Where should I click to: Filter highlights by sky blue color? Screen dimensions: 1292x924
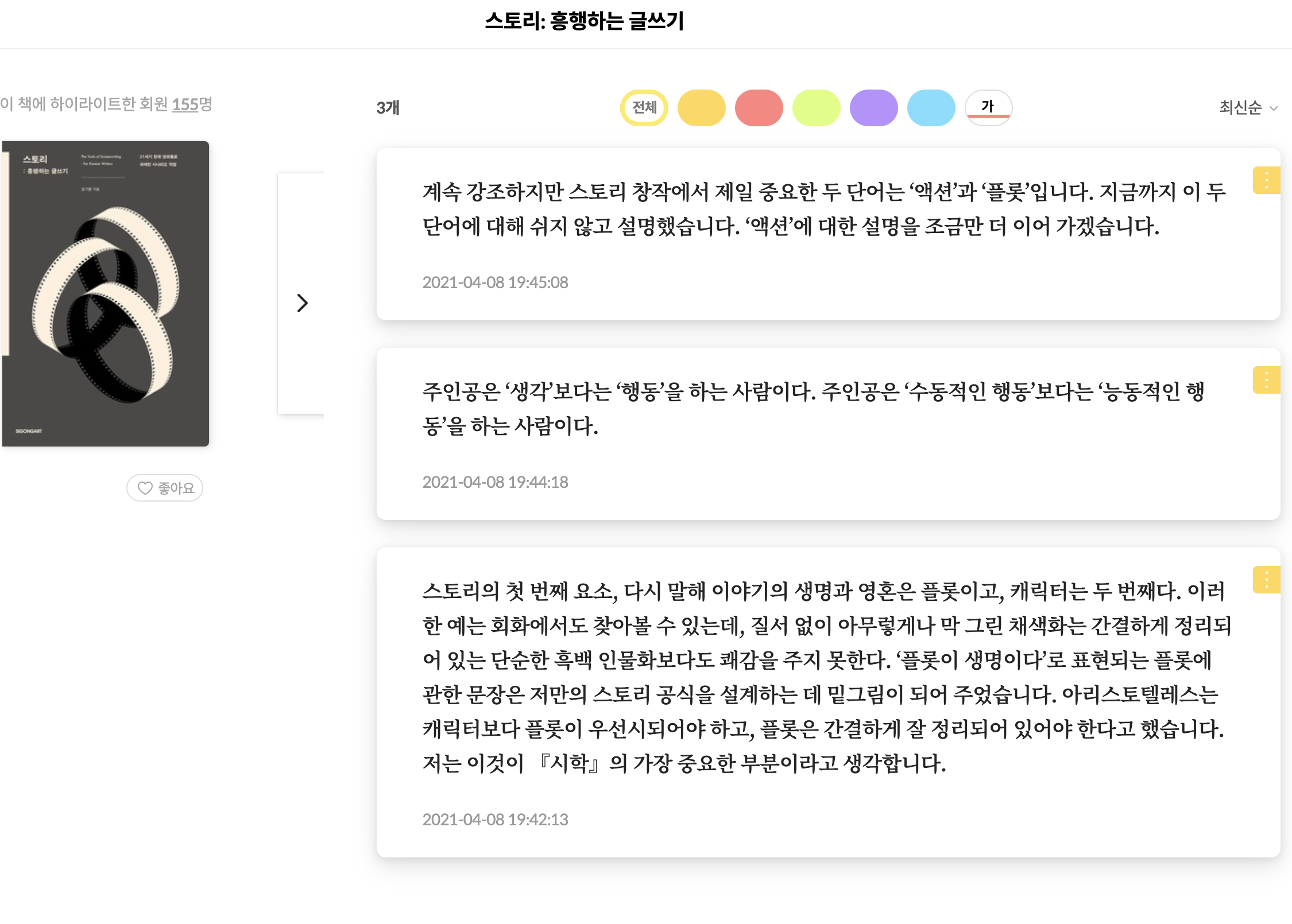(931, 107)
